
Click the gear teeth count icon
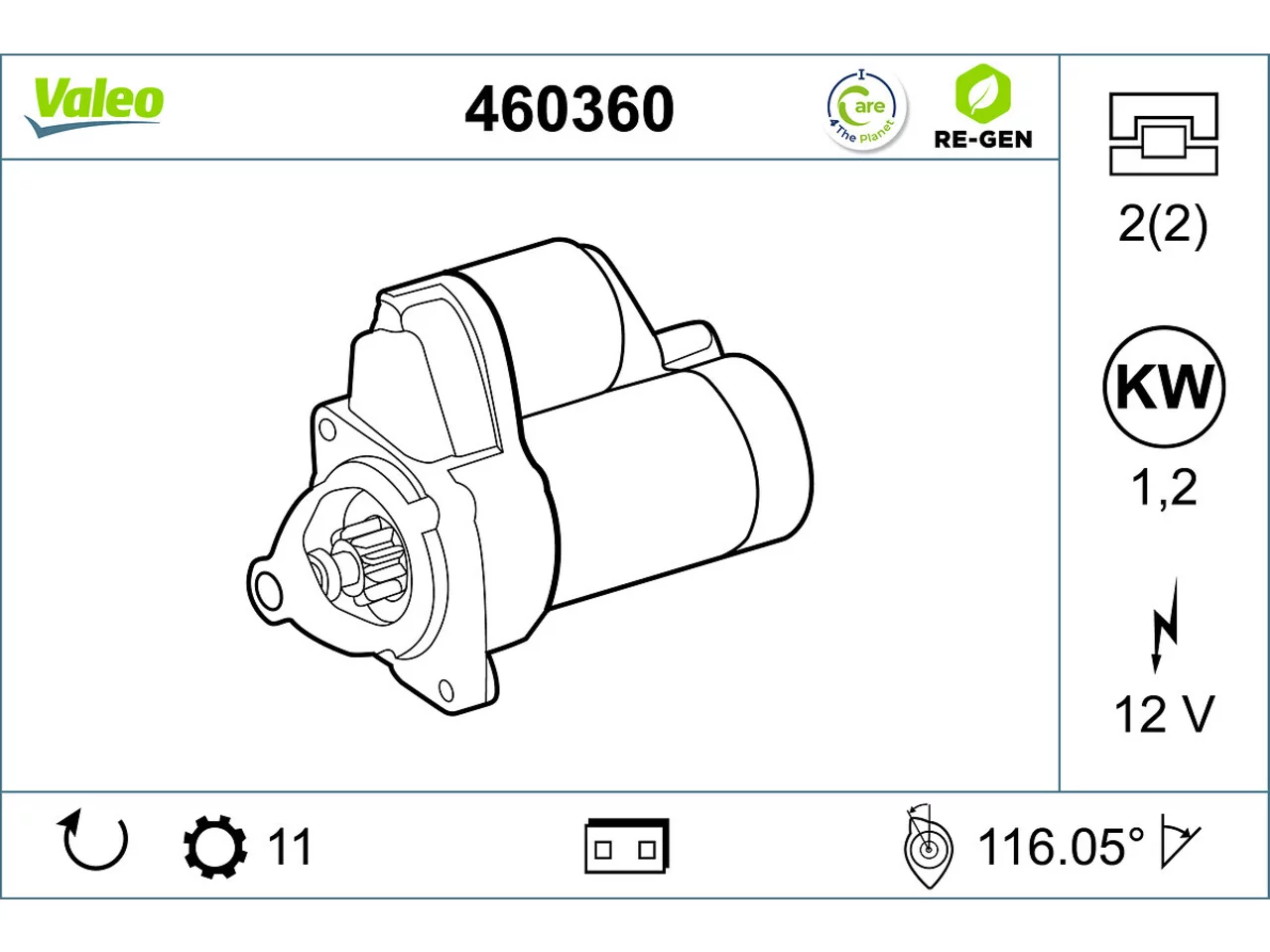(215, 847)
